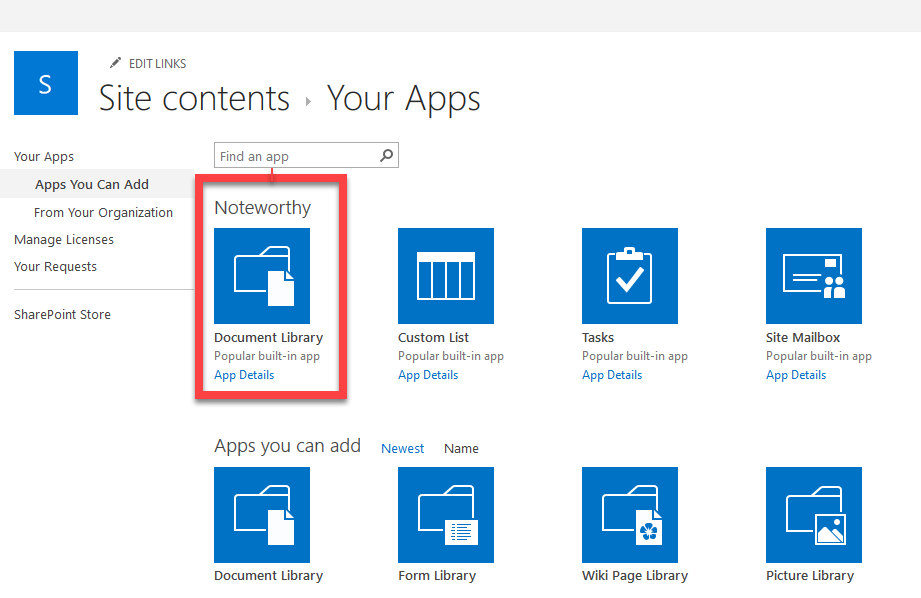Open the Tasks app tile
This screenshot has height=598, width=921.
tap(630, 276)
